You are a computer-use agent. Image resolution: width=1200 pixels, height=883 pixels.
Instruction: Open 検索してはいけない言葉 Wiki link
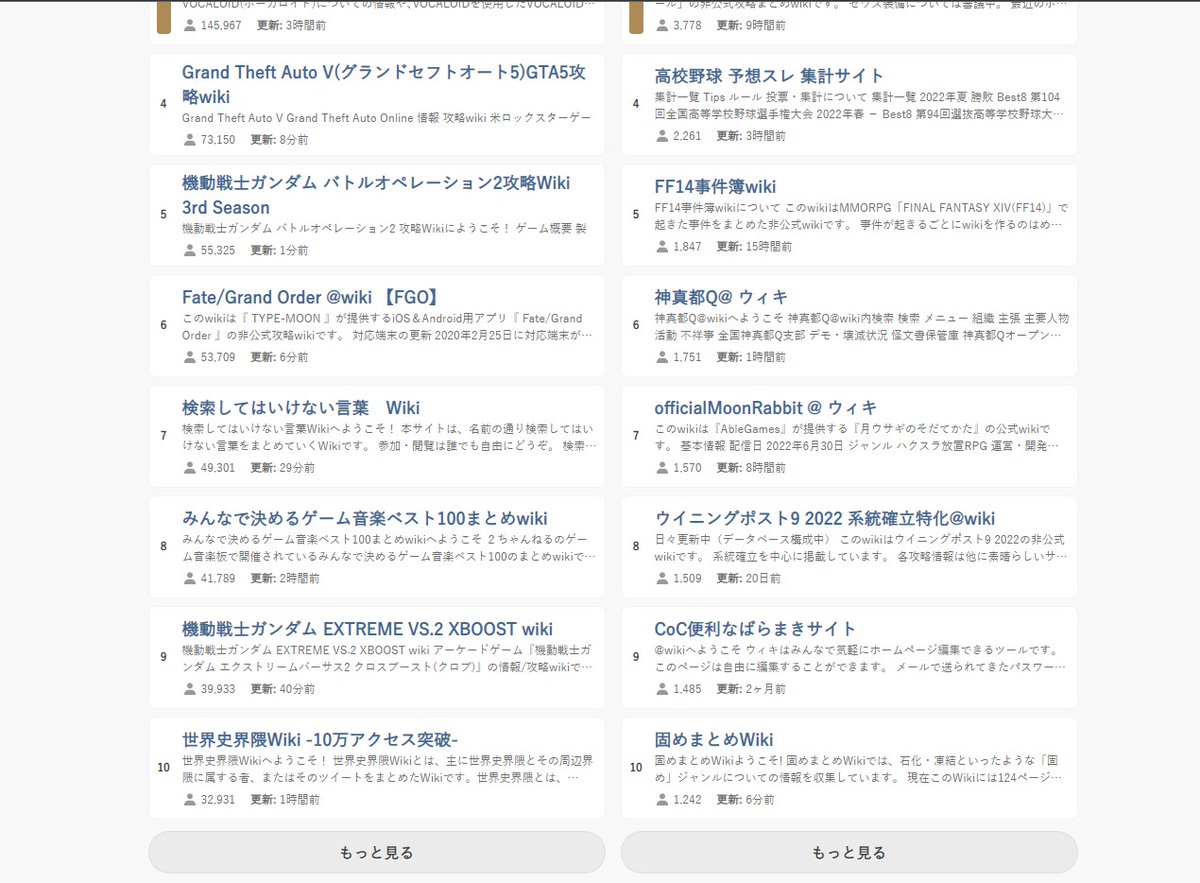coord(301,408)
